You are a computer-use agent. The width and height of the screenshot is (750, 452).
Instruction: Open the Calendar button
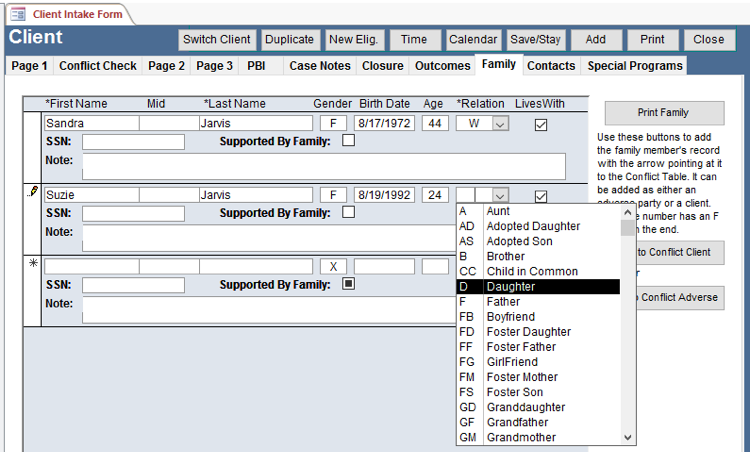pyautogui.click(x=473, y=40)
